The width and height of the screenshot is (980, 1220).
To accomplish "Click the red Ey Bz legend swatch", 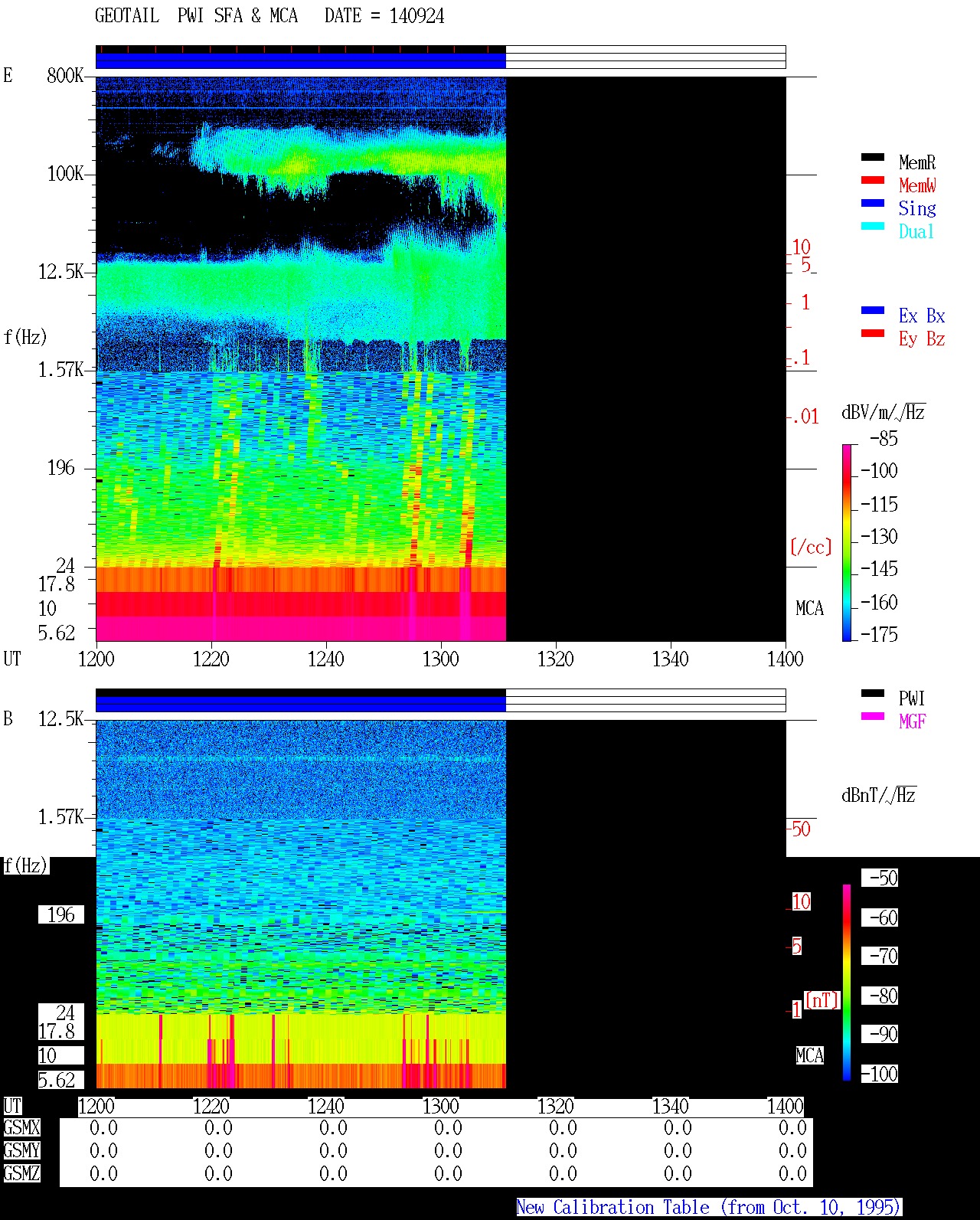I will 873,333.
